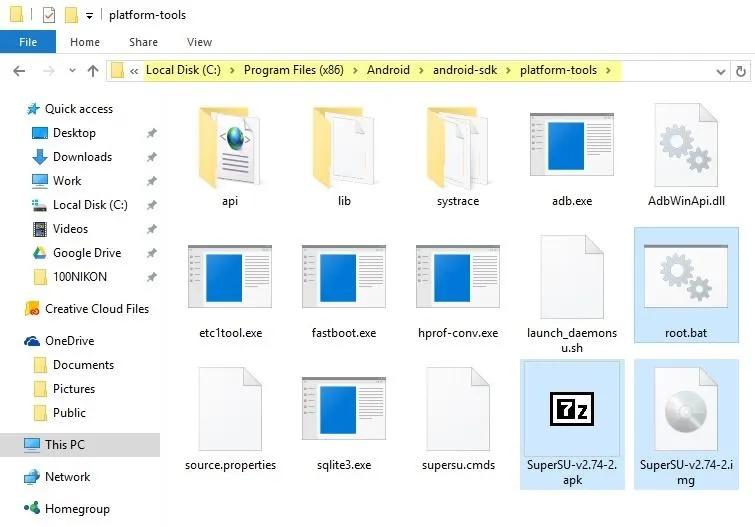Click the Properties quick access toolbar icon
This screenshot has height=527, width=755.
49,15
